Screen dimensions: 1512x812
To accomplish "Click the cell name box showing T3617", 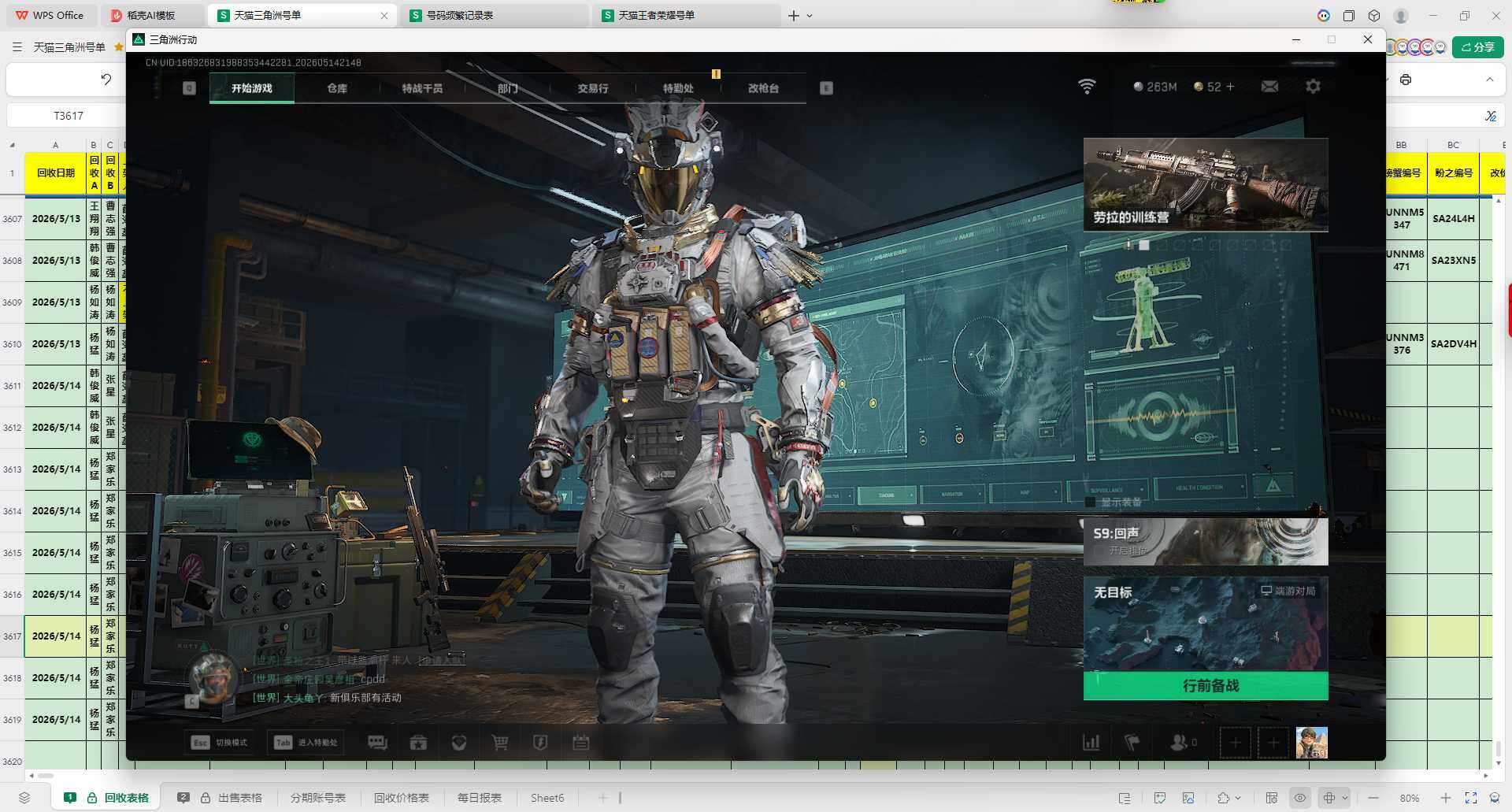I will 69,116.
